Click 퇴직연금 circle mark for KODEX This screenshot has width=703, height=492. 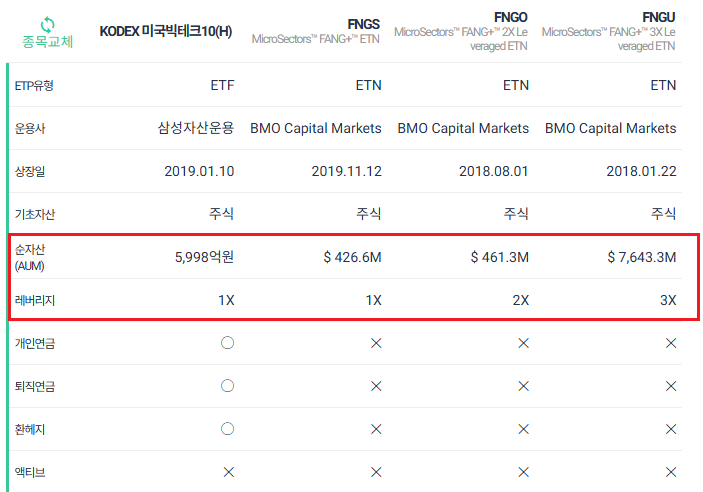pos(227,386)
